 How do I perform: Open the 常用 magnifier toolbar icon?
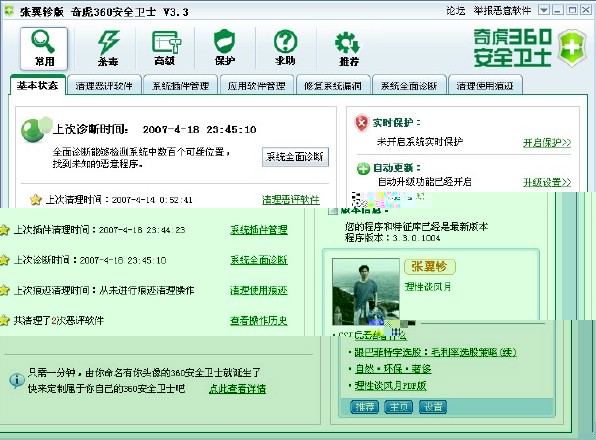[x=44, y=48]
